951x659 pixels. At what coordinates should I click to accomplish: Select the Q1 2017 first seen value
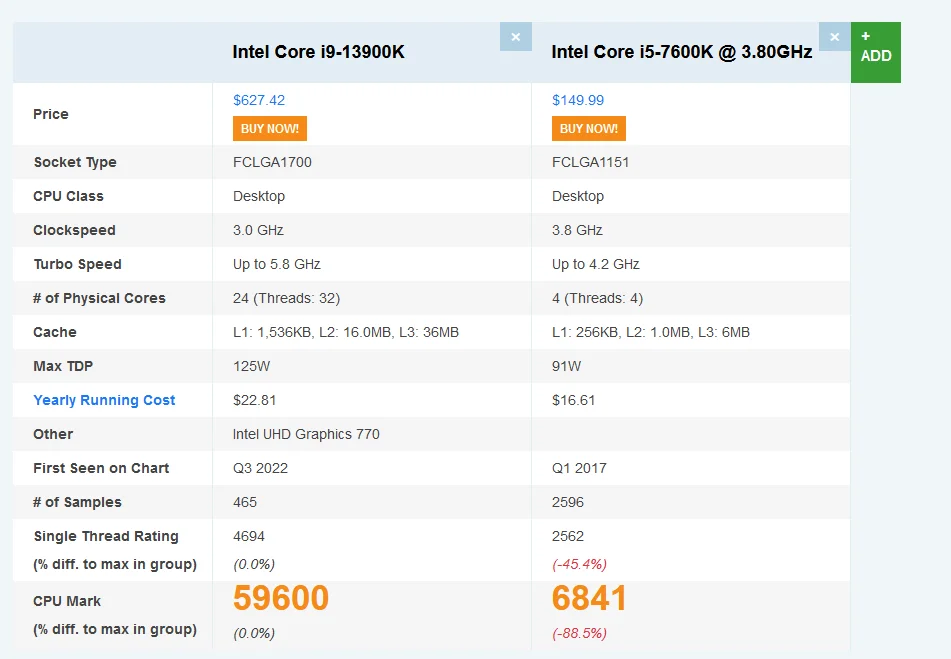[579, 468]
